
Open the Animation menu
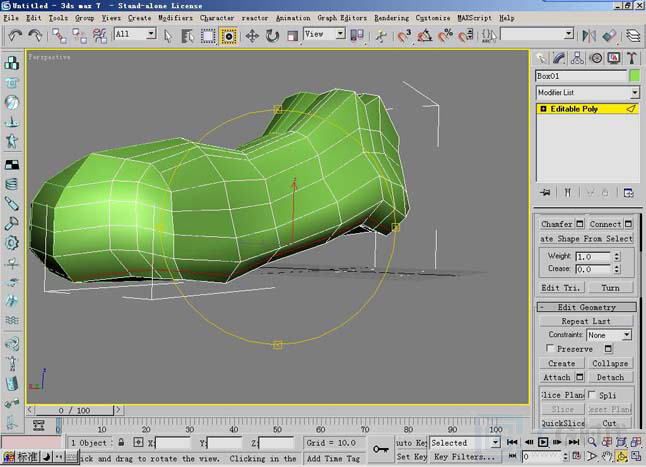pyautogui.click(x=293, y=18)
